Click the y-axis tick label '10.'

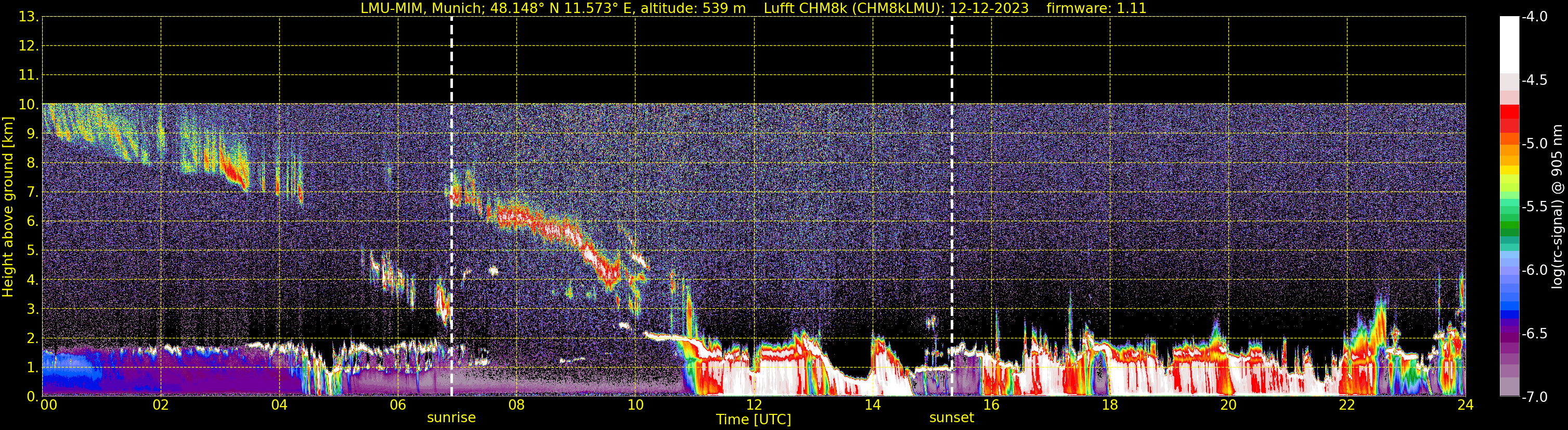click(x=29, y=105)
